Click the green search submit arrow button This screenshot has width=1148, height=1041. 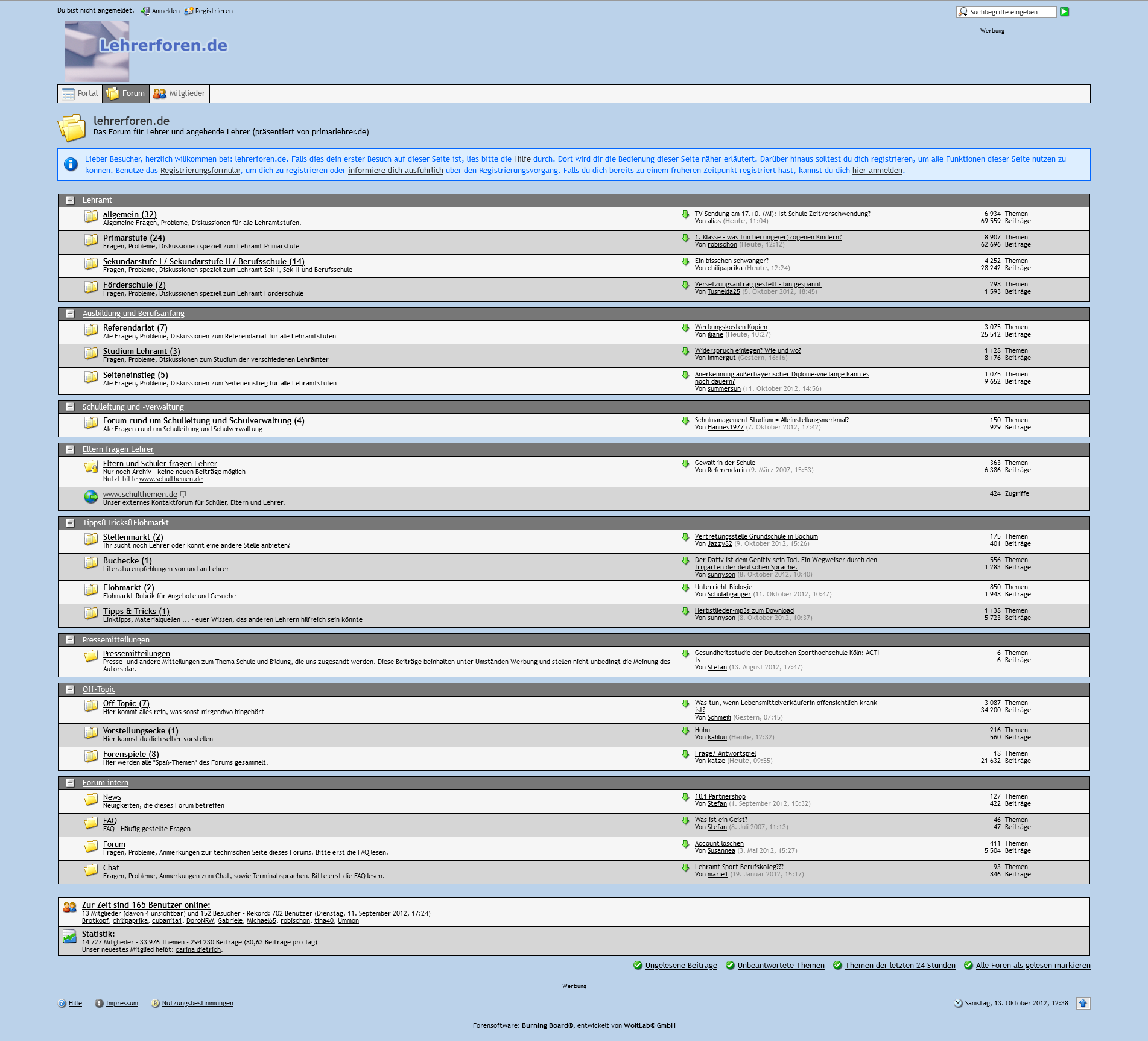click(x=1065, y=11)
